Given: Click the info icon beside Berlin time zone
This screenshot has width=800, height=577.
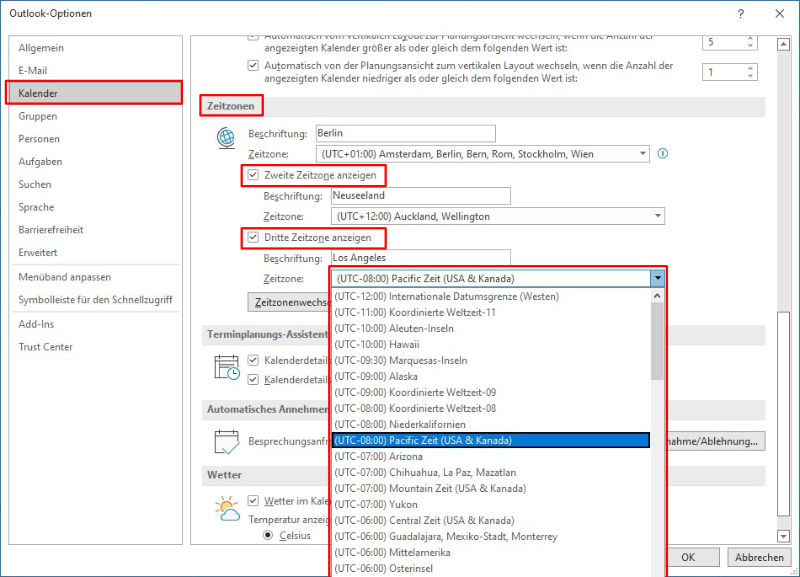Looking at the screenshot, I should coord(662,154).
